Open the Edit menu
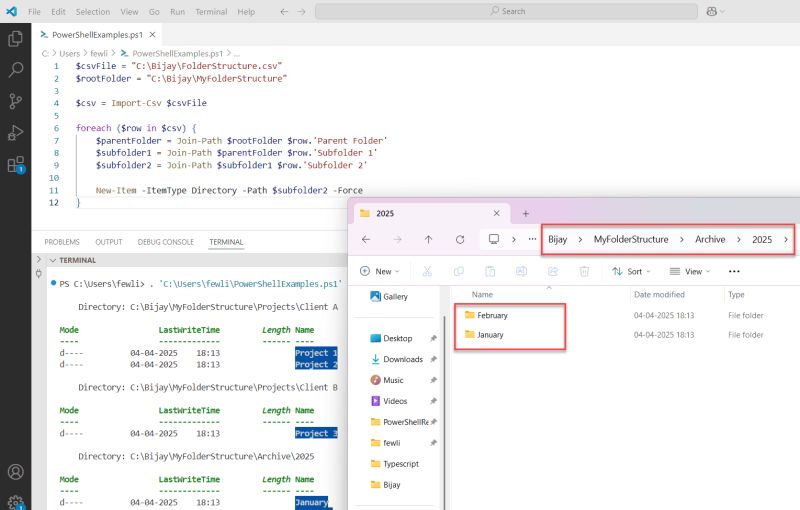Screen dimensions: 800x510 point(58,11)
